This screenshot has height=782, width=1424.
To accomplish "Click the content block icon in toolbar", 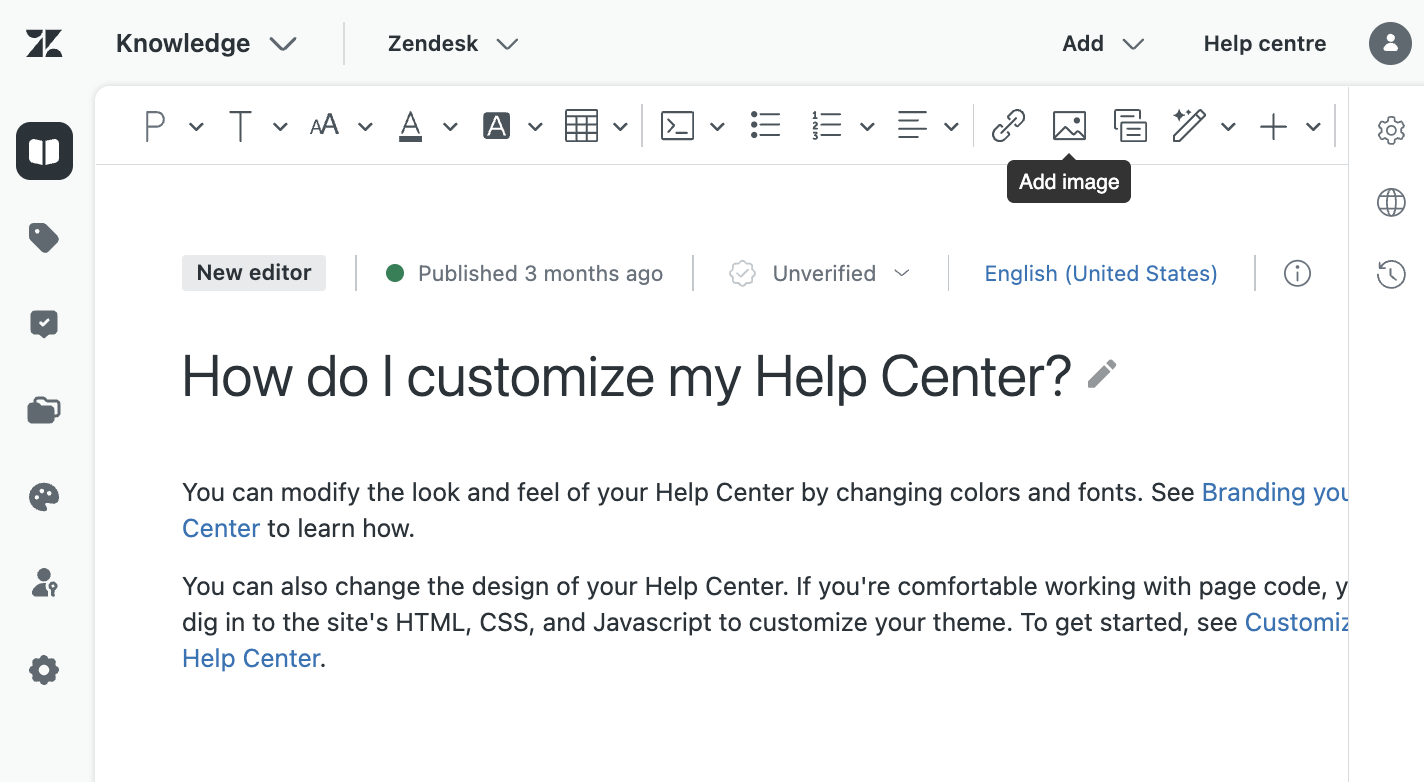I will tap(1130, 126).
